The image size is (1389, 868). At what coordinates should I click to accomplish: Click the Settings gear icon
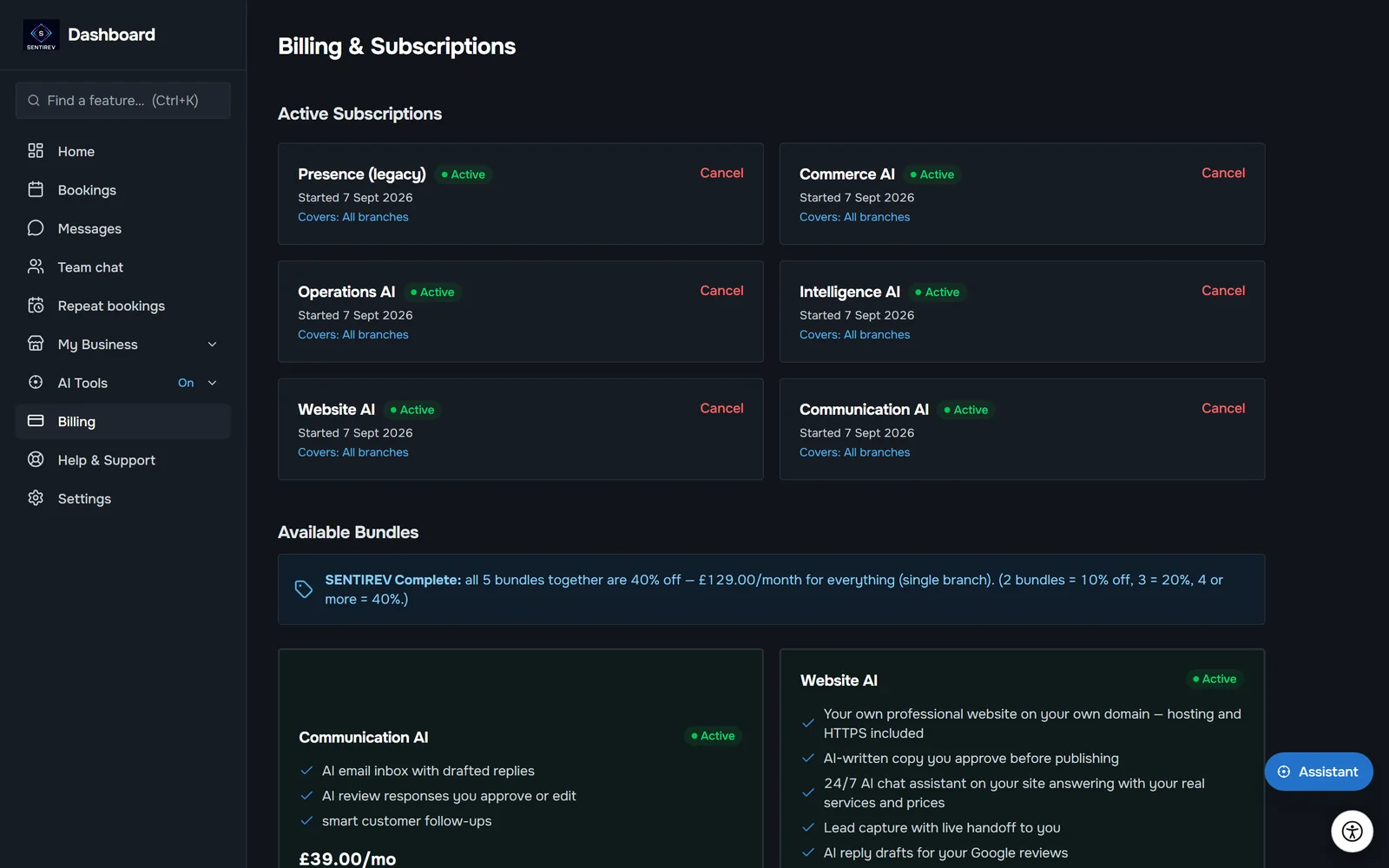coord(36,498)
